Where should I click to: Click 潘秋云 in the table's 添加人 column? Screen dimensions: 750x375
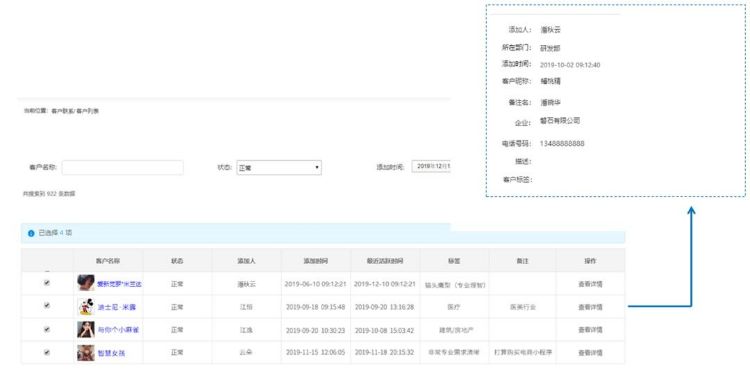(x=246, y=284)
